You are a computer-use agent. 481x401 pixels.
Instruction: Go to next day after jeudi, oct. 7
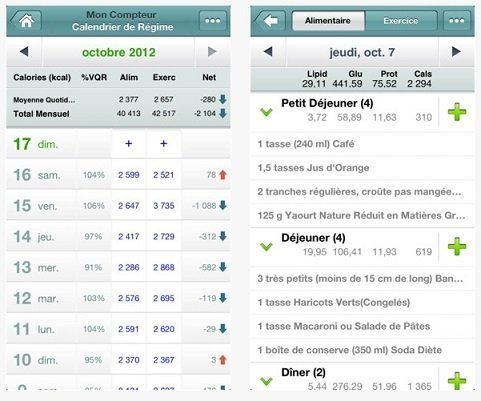(456, 51)
